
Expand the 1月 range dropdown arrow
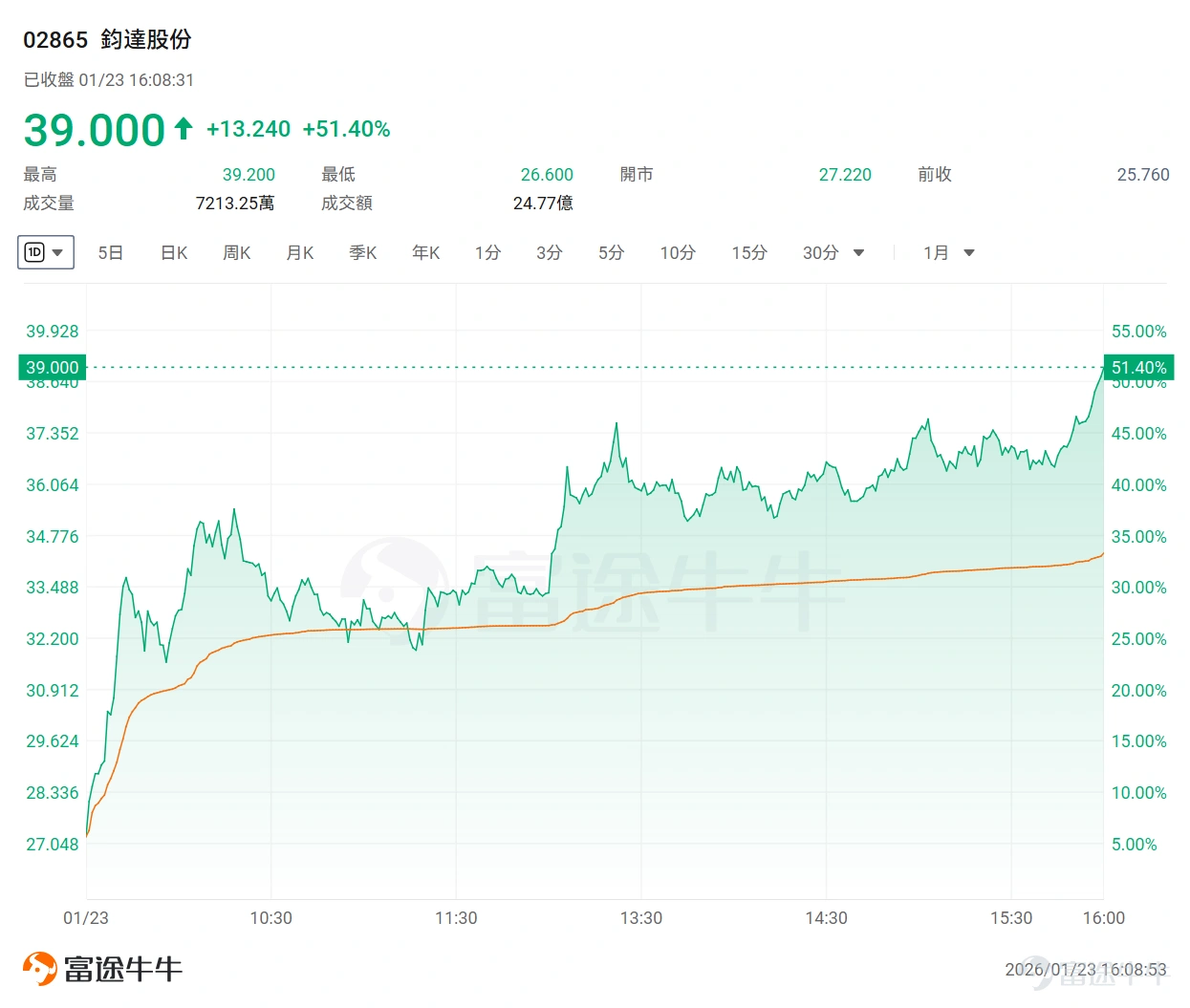point(969,253)
